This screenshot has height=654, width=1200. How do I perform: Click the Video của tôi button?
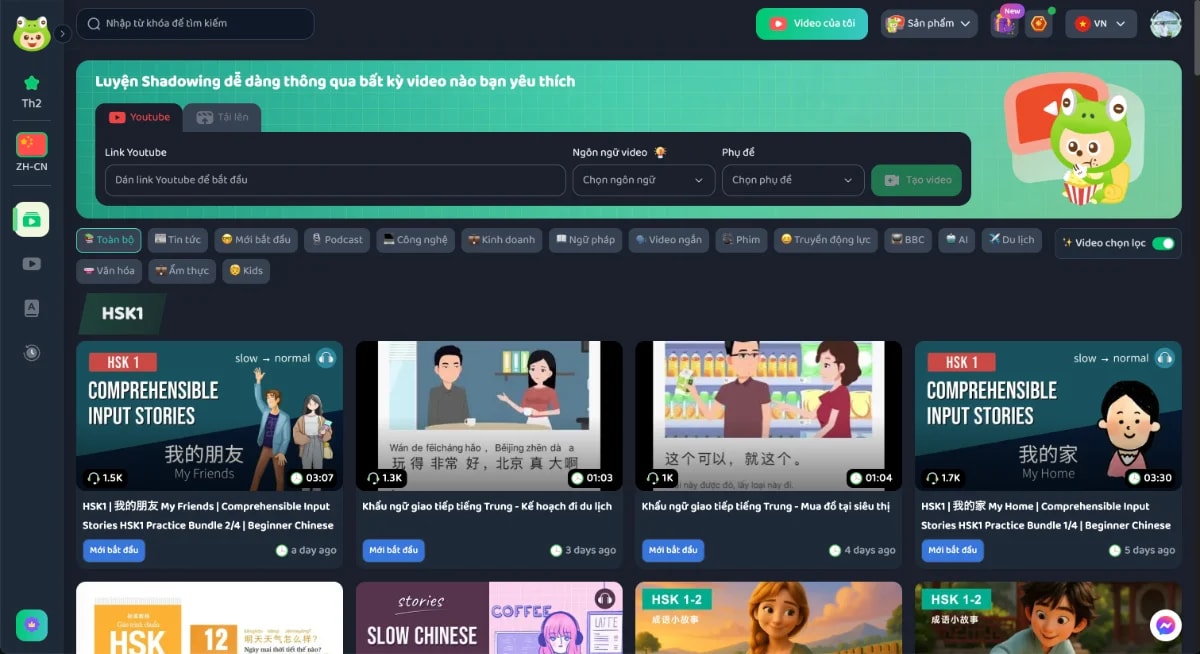pos(811,22)
